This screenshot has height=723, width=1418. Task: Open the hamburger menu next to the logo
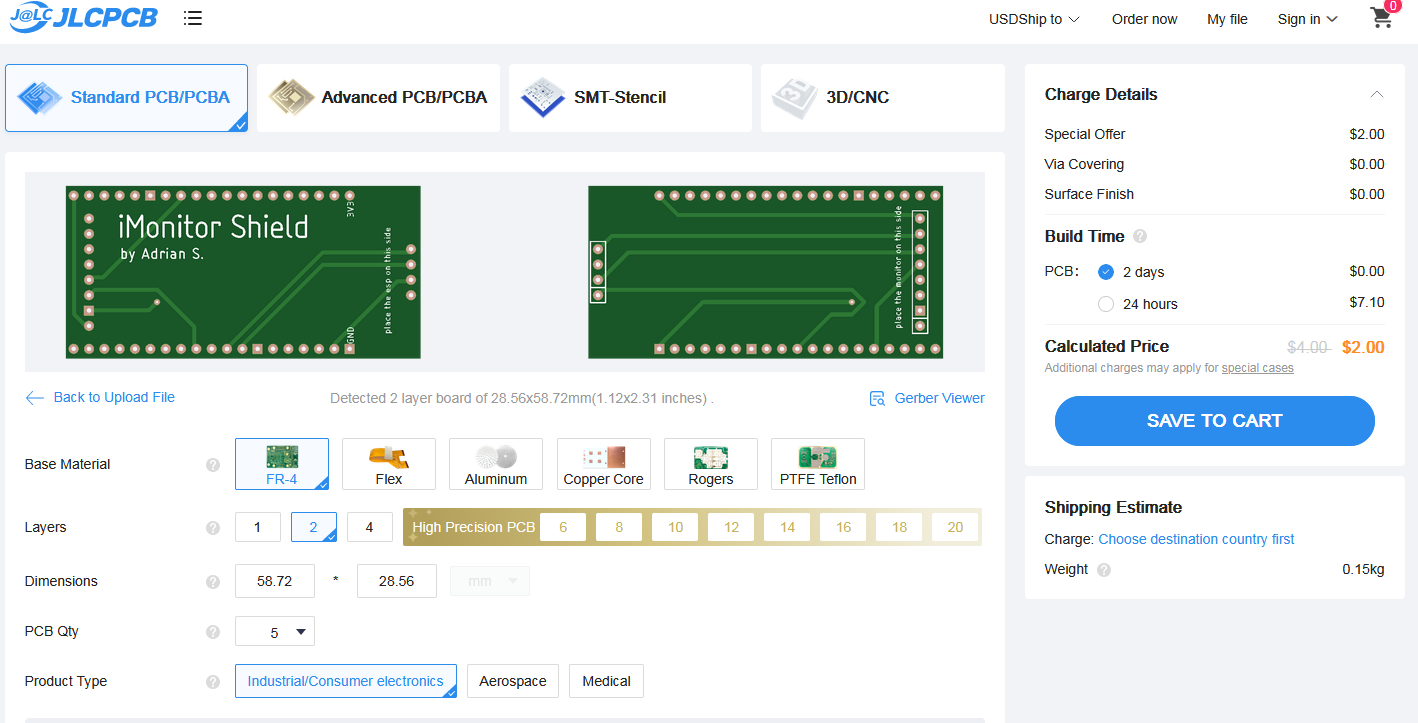point(193,18)
